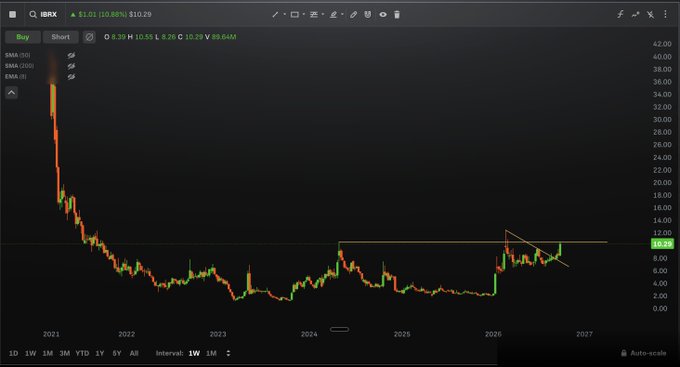Select the 3M time range
This screenshot has height=367, width=680.
[65, 353]
